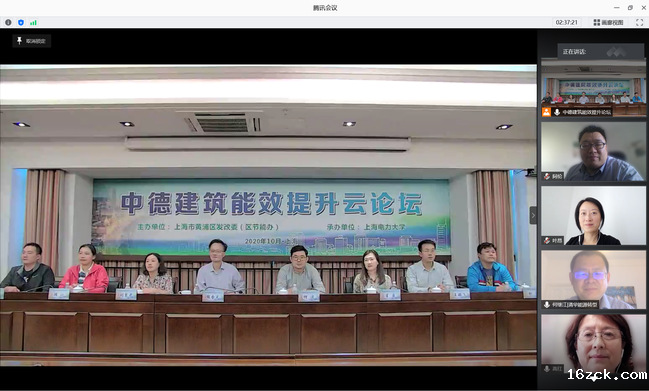The image size is (649, 391).
Task: Click mic icon on fourth participant tile
Action: 547,305
